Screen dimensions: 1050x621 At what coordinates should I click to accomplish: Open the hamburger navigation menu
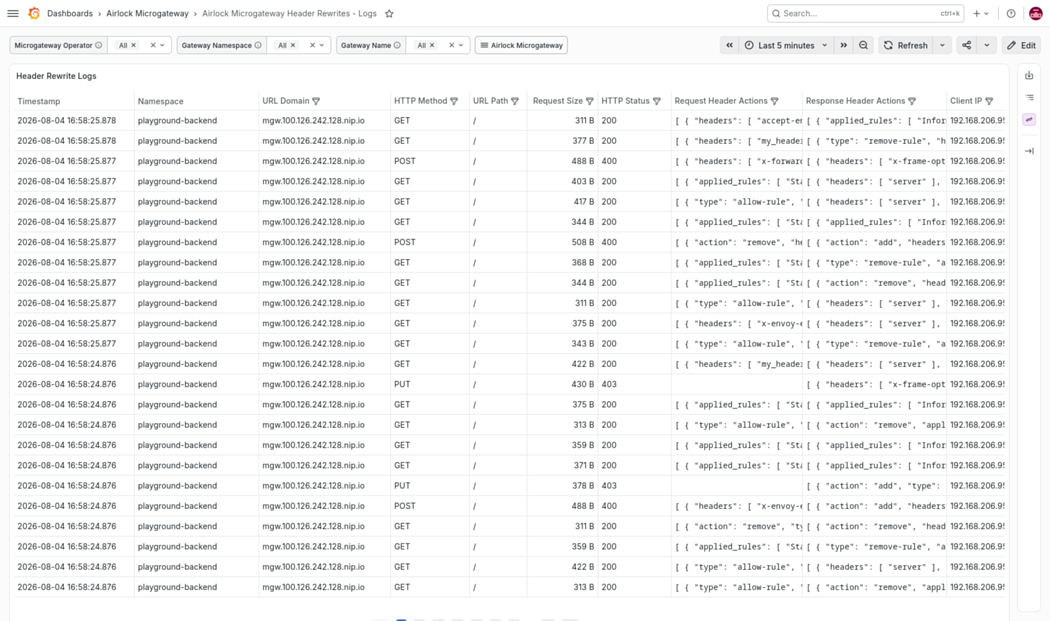click(x=13, y=13)
